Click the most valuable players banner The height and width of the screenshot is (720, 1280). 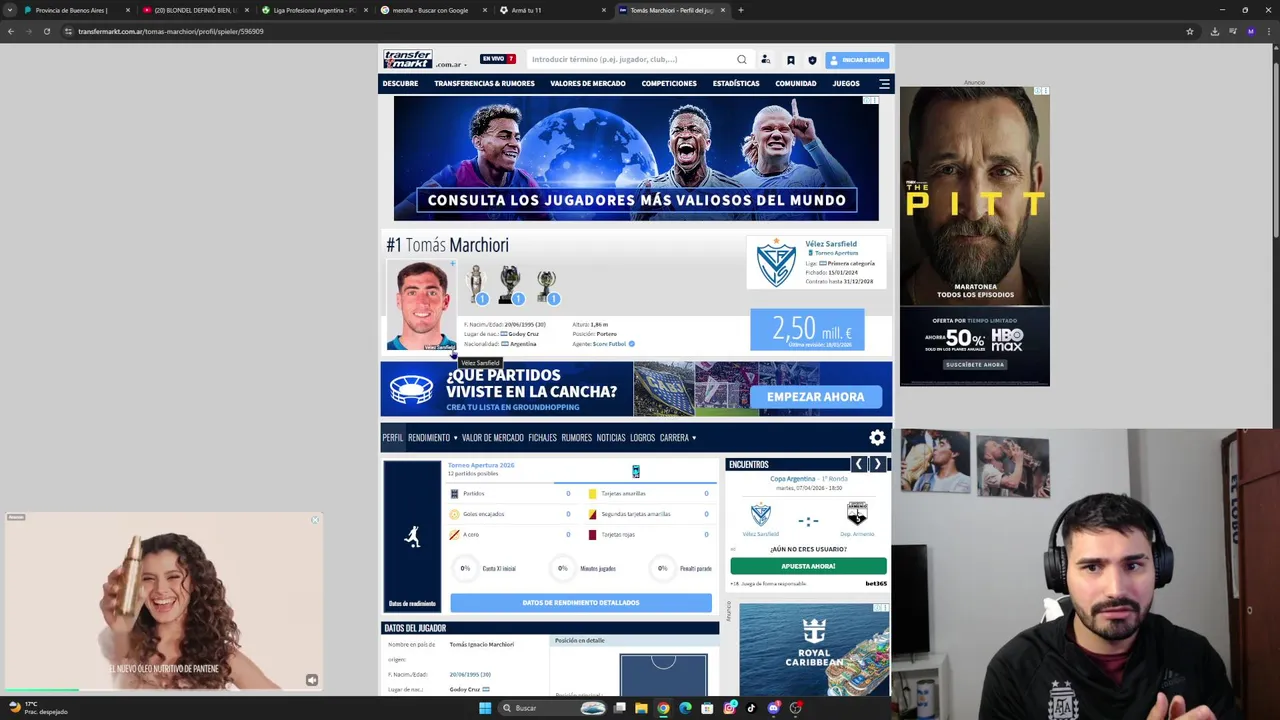tap(636, 158)
